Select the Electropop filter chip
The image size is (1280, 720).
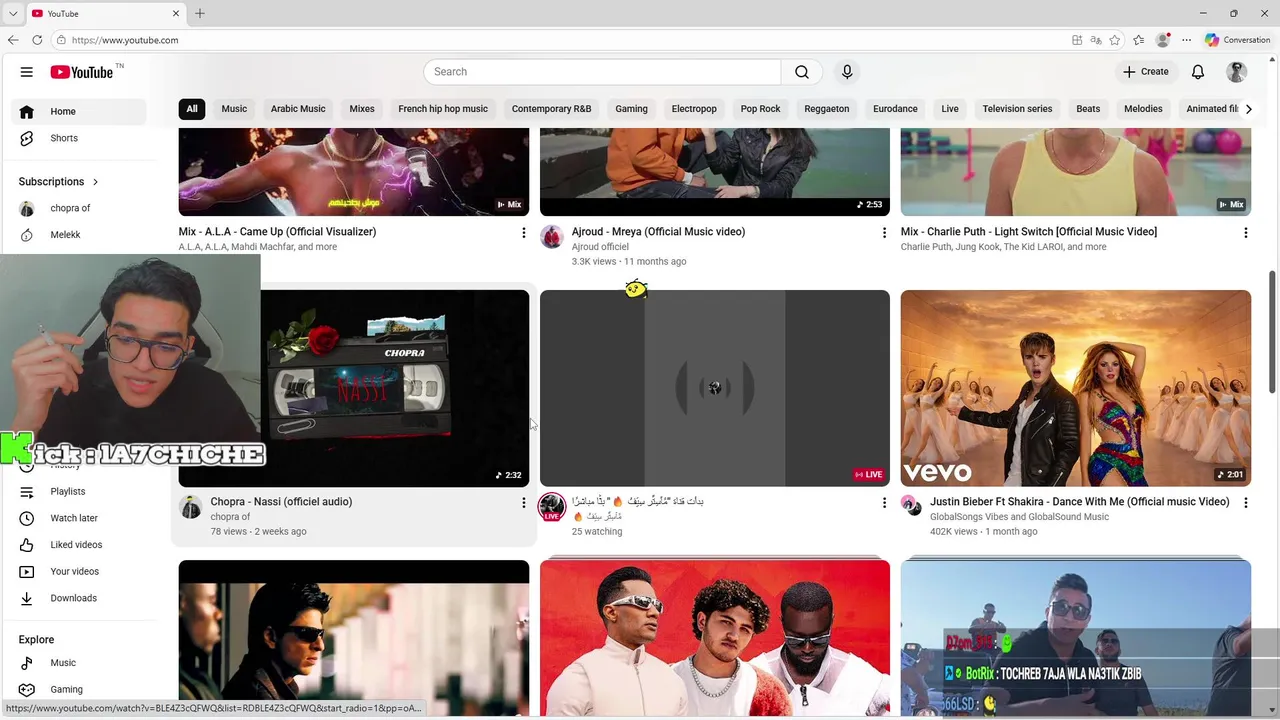694,109
